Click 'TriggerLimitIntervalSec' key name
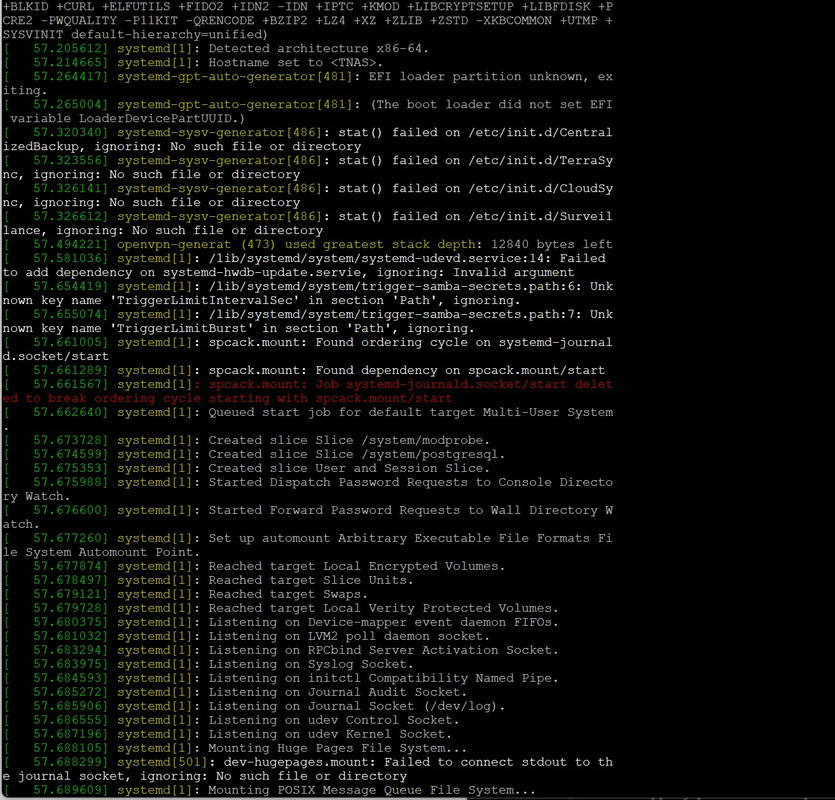 [204, 300]
